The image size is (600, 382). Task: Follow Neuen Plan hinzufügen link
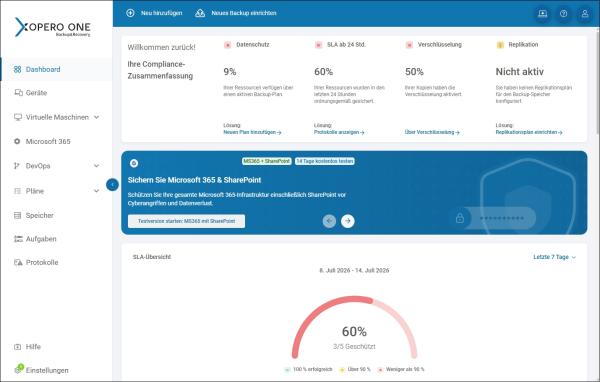252,132
